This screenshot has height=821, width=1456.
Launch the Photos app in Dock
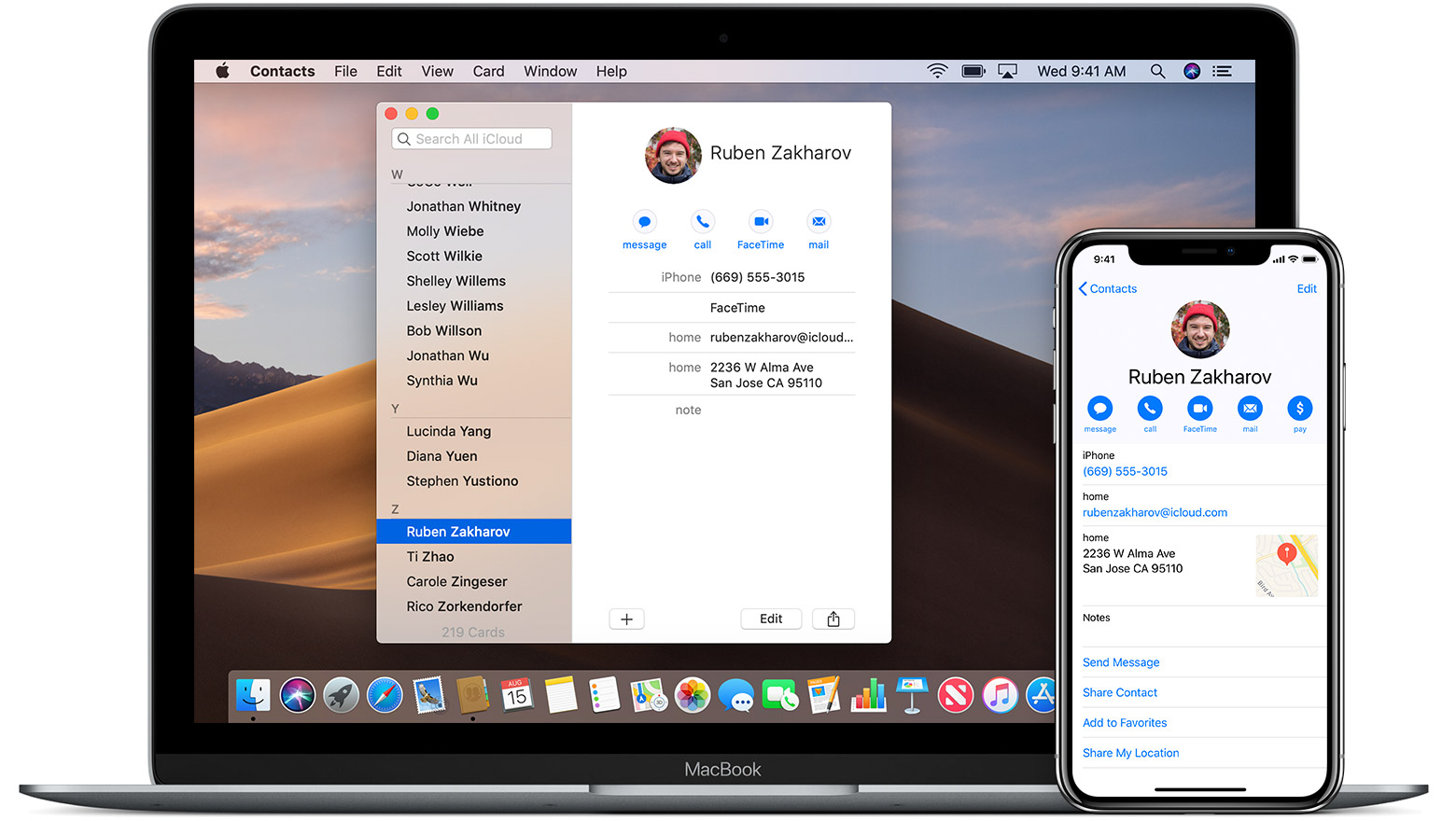[x=693, y=696]
